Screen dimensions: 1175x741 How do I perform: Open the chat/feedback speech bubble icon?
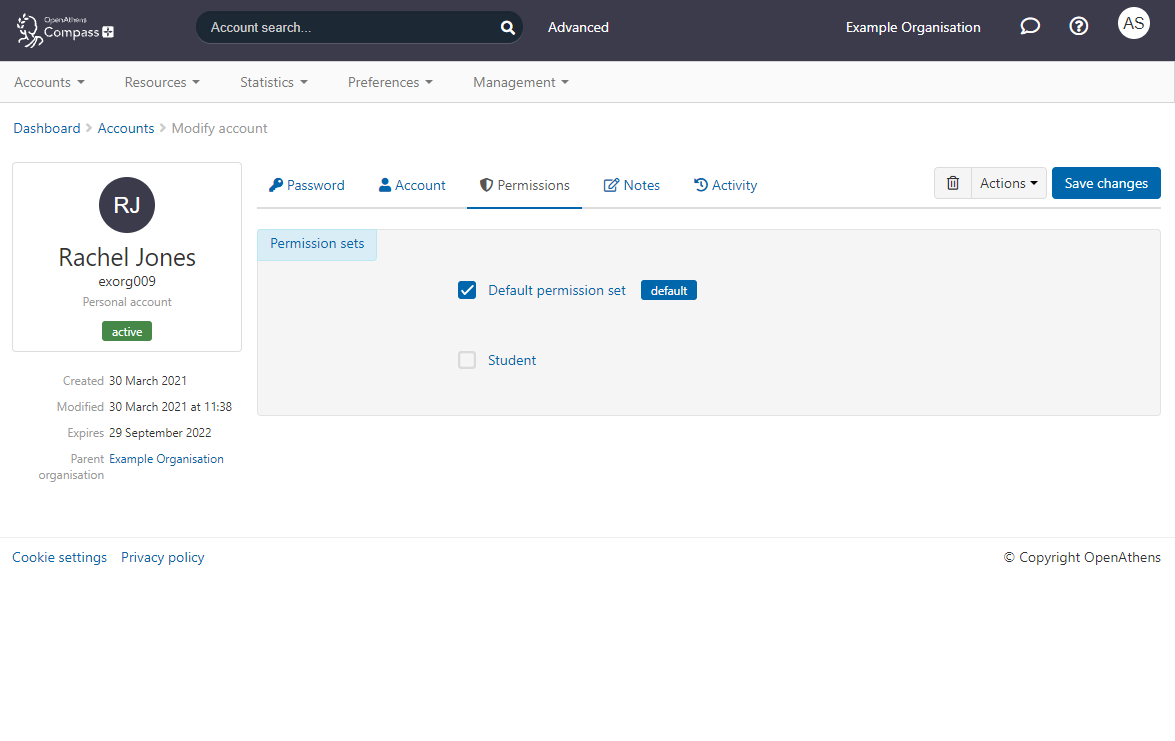1030,26
